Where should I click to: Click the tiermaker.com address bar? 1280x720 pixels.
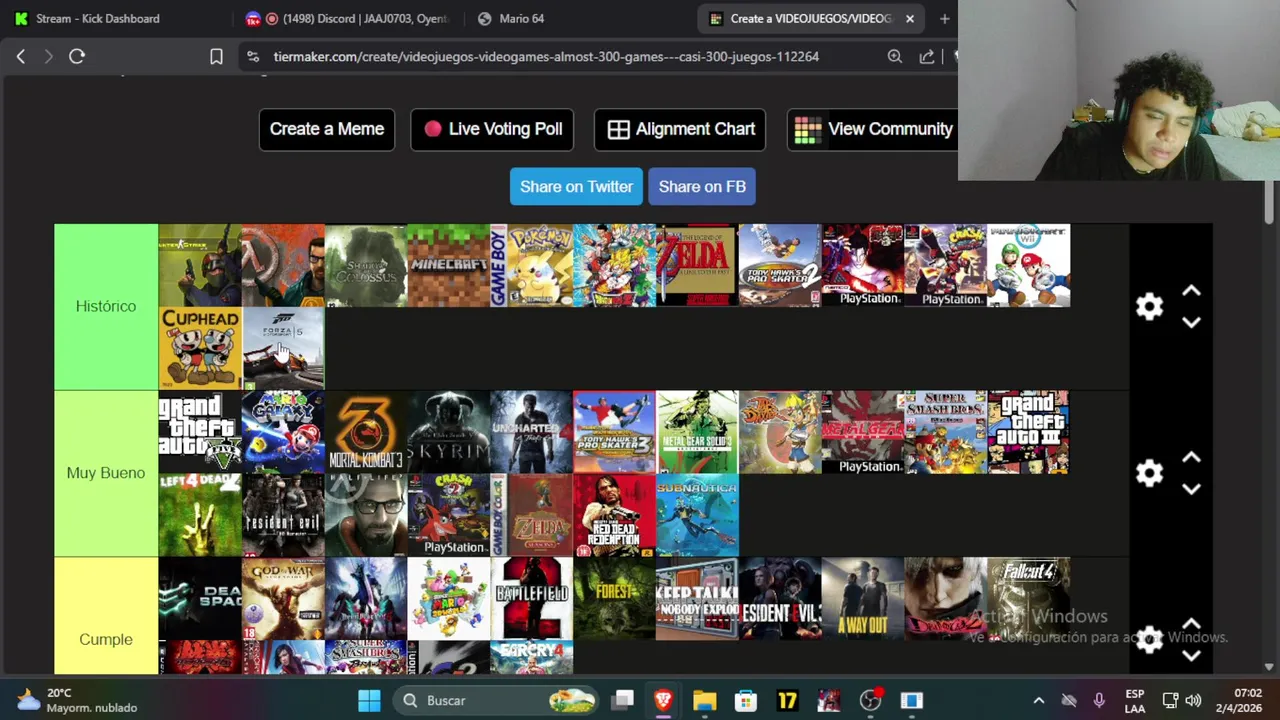546,57
